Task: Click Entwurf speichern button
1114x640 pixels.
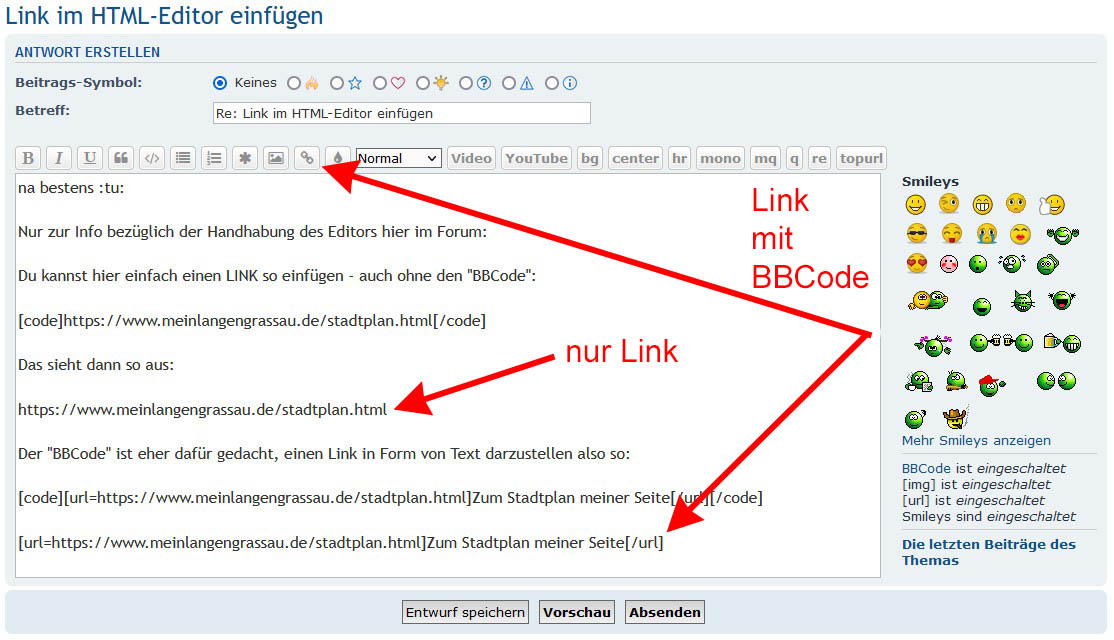Action: (465, 612)
